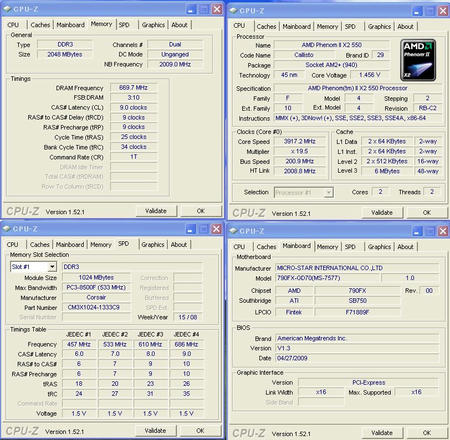Viewport: 450px width, 440px height.
Task: Minimize the Mainboard CPU-Z window
Action: tap(417, 231)
